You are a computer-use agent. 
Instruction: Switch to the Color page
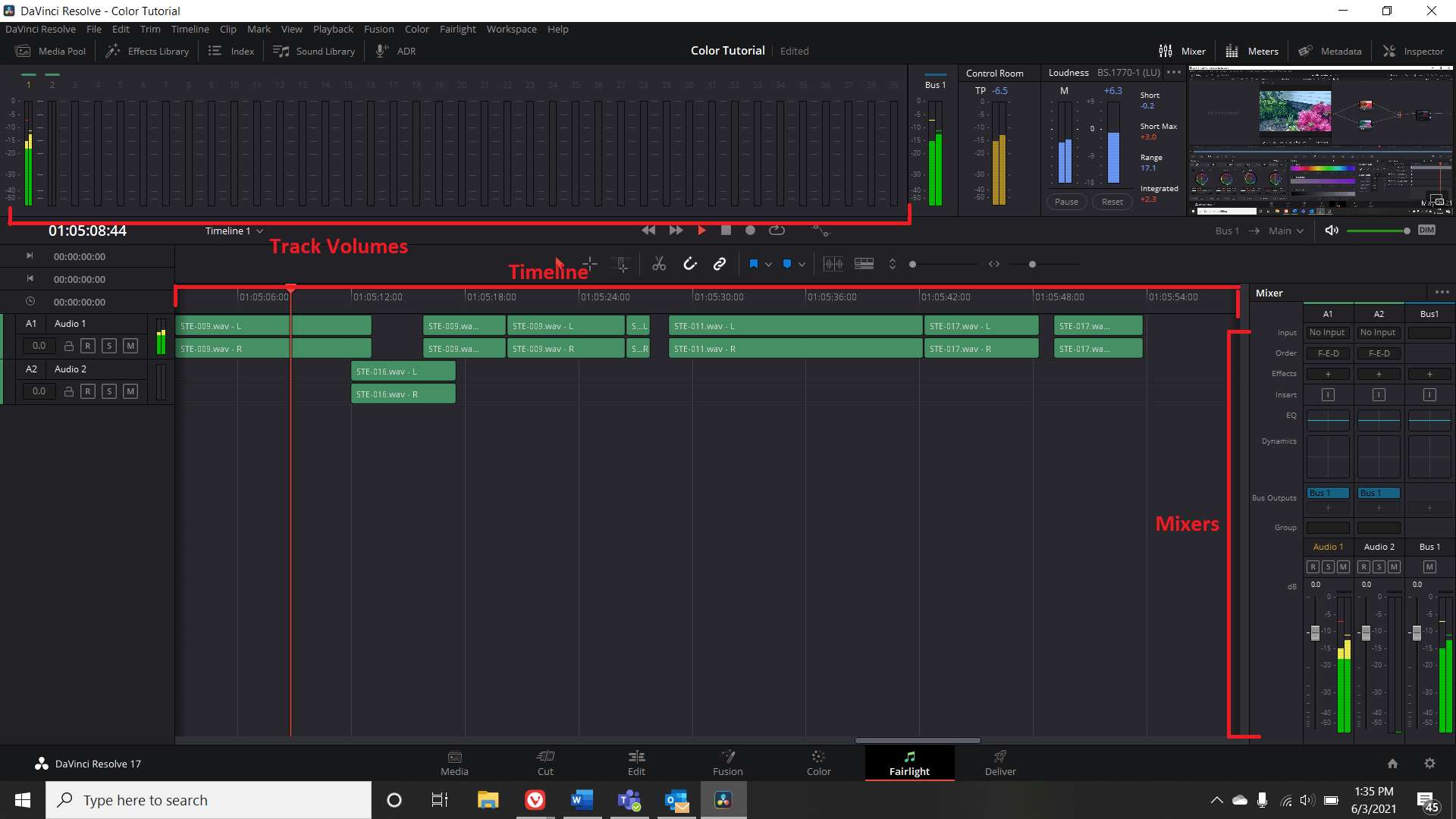[818, 762]
